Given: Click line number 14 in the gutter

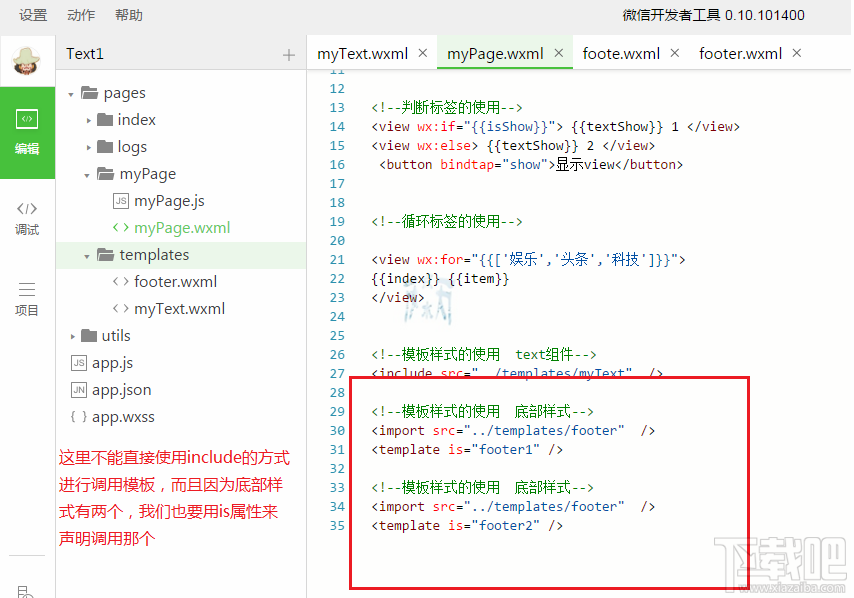Looking at the screenshot, I should (337, 126).
